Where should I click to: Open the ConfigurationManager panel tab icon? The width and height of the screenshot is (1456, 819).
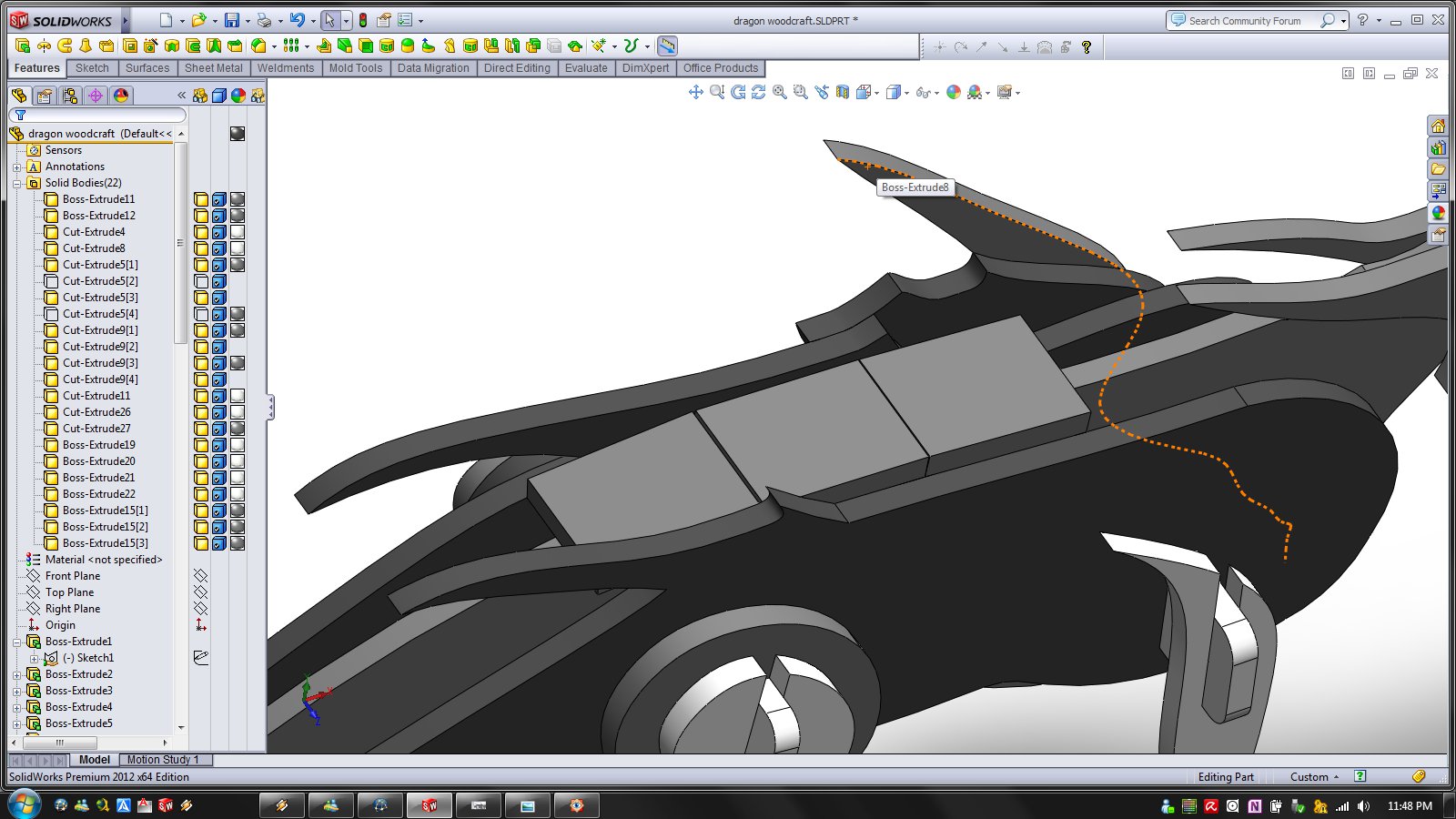point(70,96)
